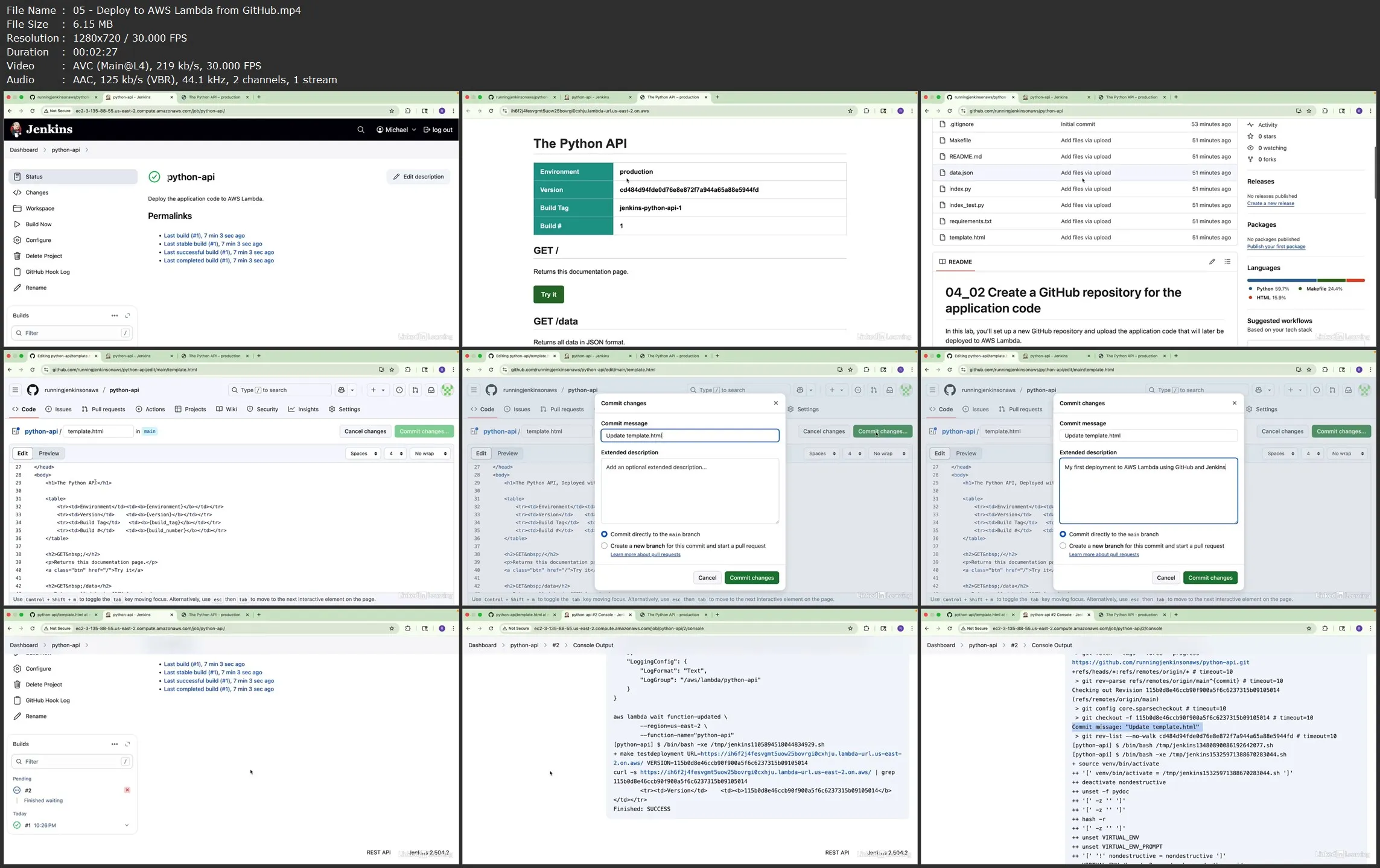
Task: Open the Actions tab in the GitHub editor nav
Action: click(x=150, y=409)
